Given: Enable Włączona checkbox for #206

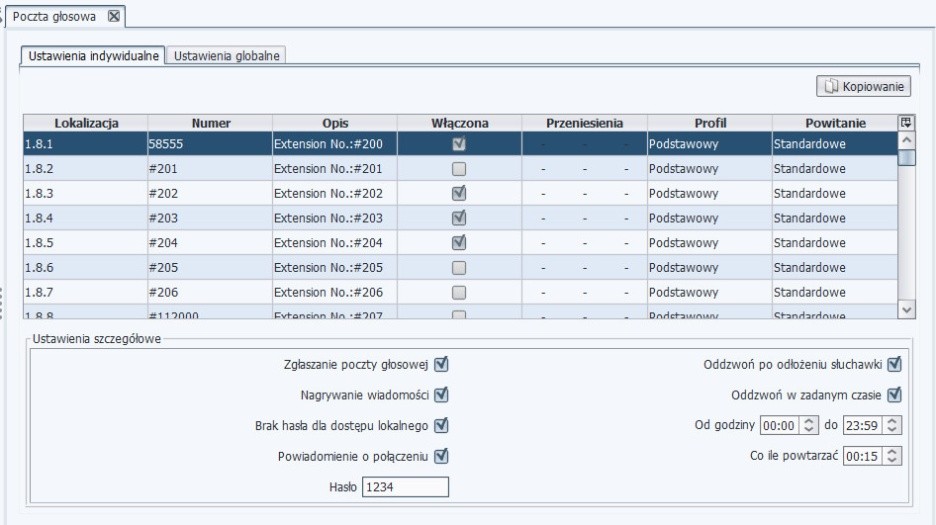Looking at the screenshot, I should 459,292.
